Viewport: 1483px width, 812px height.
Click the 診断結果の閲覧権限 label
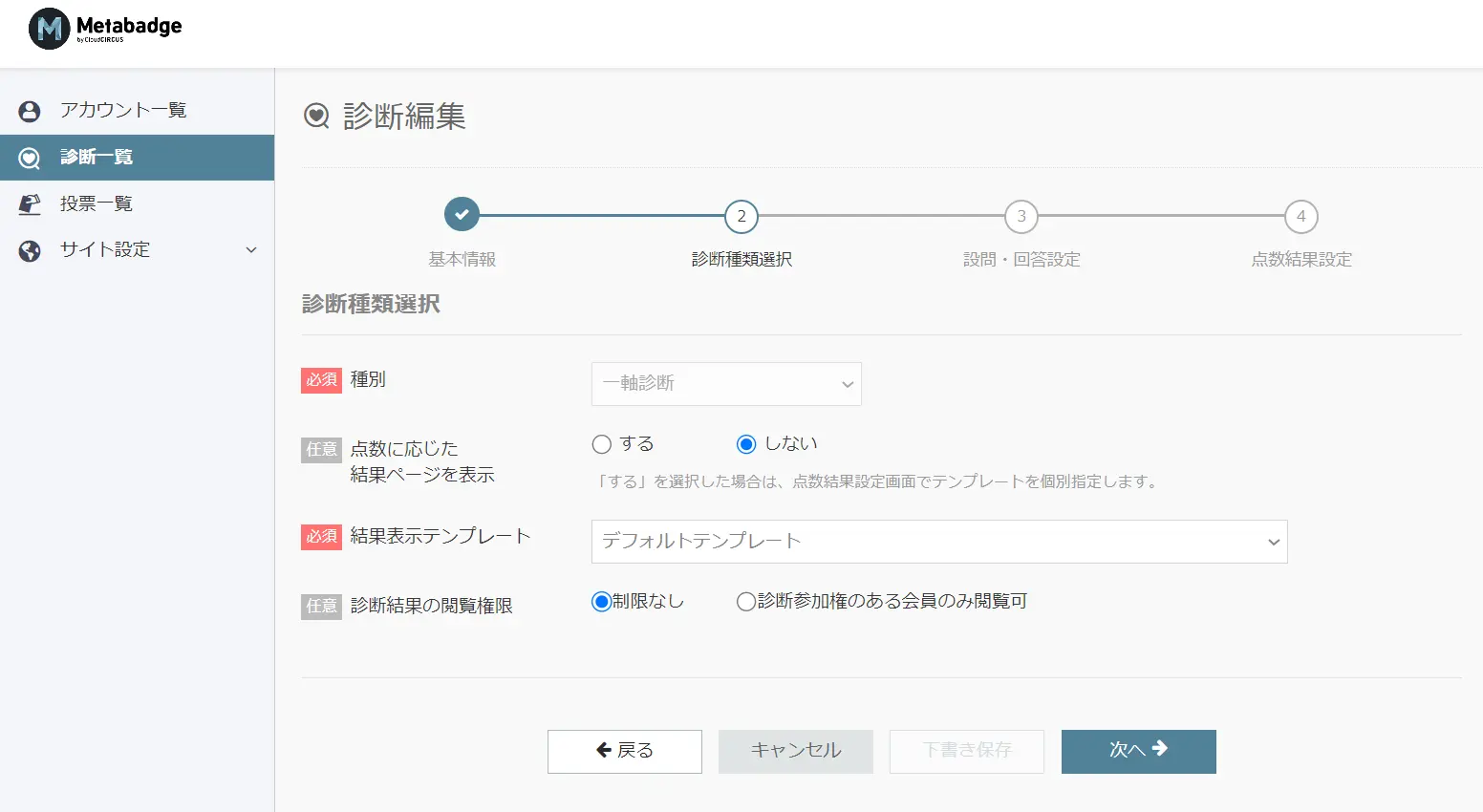click(431, 607)
